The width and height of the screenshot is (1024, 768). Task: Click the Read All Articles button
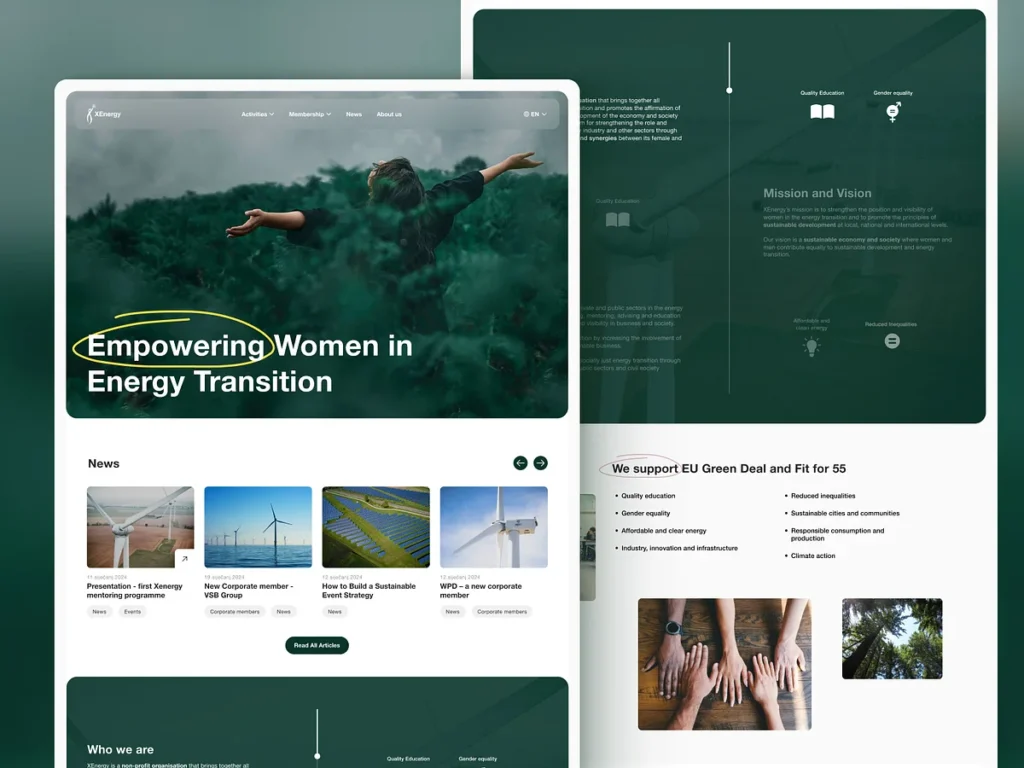pos(316,645)
